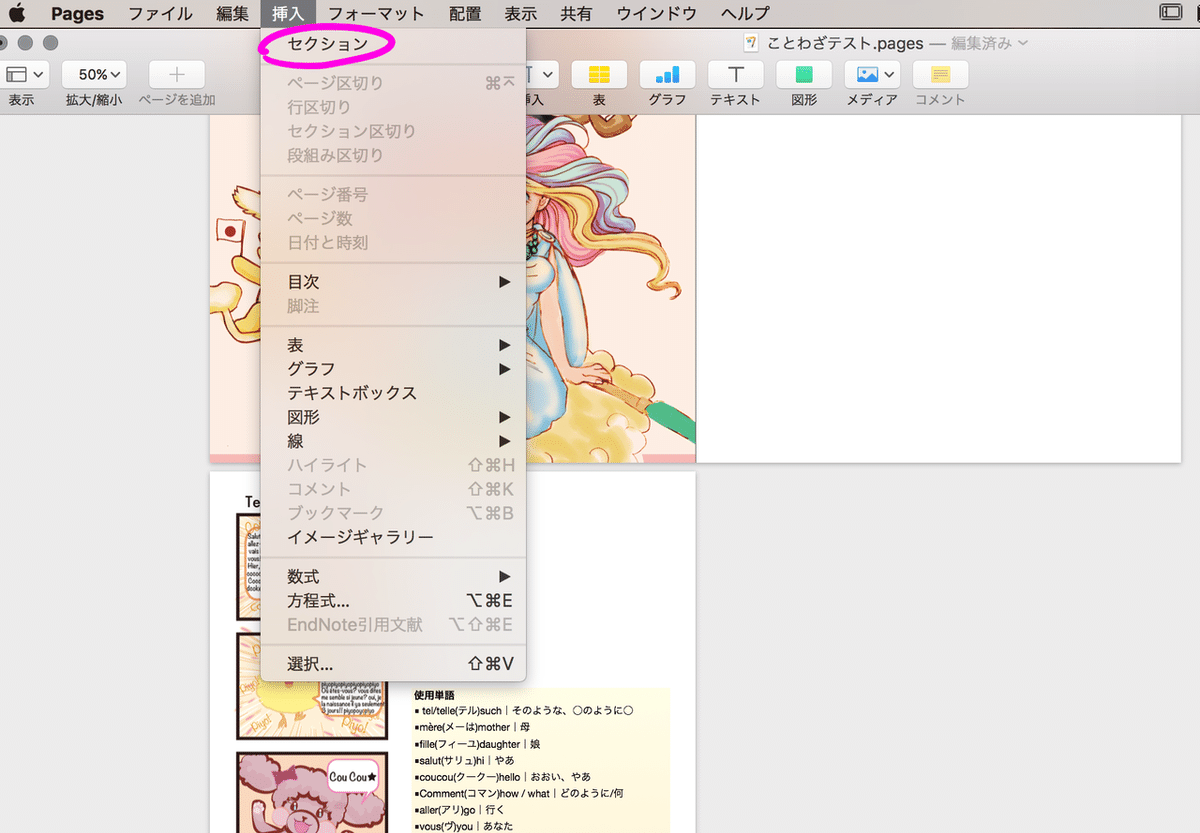Image resolution: width=1200 pixels, height=833 pixels.
Task: Click the line beginning with tel/telle
Action: tap(524, 711)
